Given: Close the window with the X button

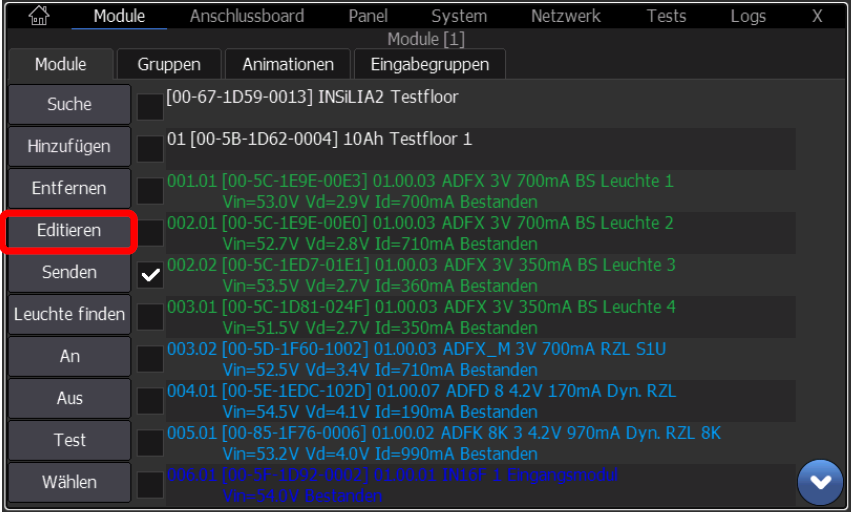Looking at the screenshot, I should tap(817, 16).
